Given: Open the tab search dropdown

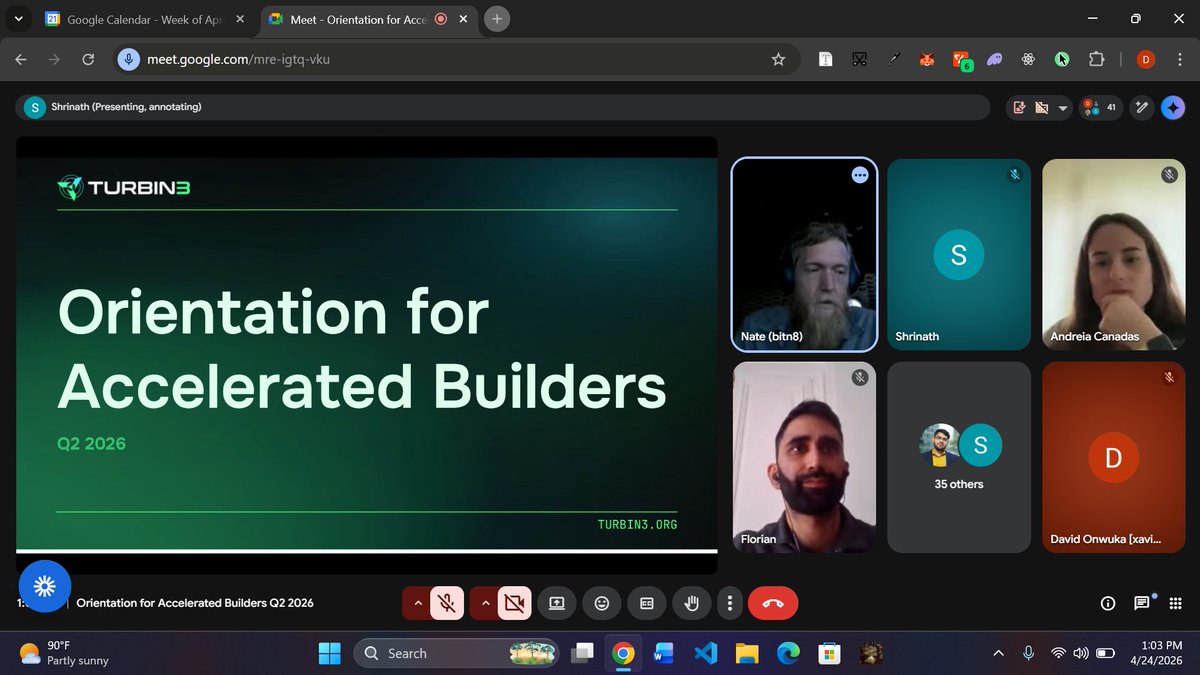Looking at the screenshot, I should click(x=18, y=19).
